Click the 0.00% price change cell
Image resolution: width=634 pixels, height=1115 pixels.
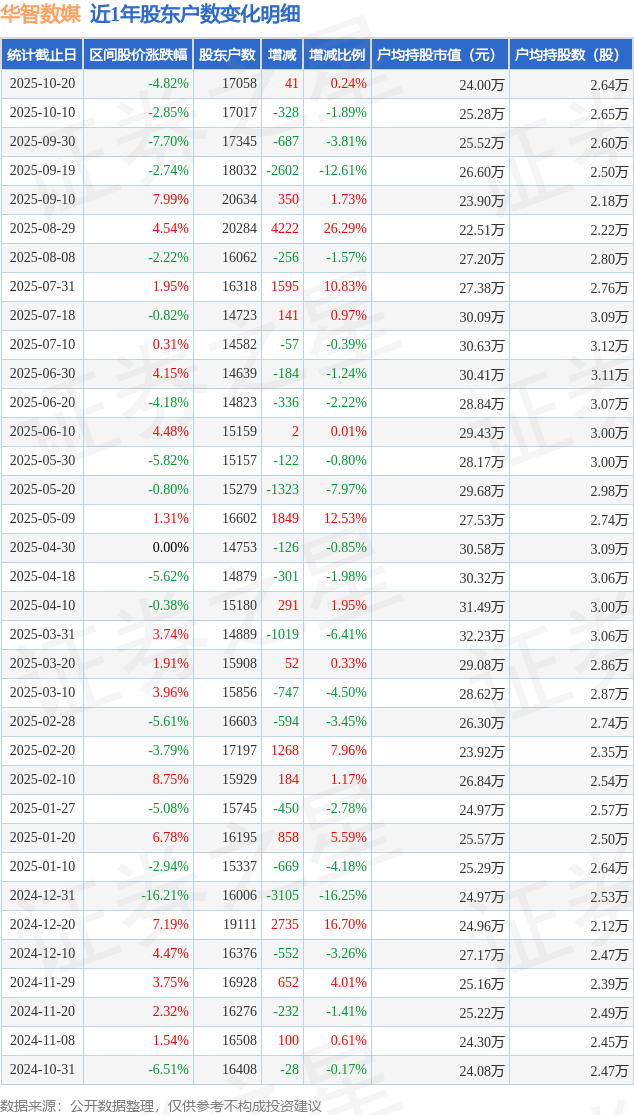click(x=170, y=547)
